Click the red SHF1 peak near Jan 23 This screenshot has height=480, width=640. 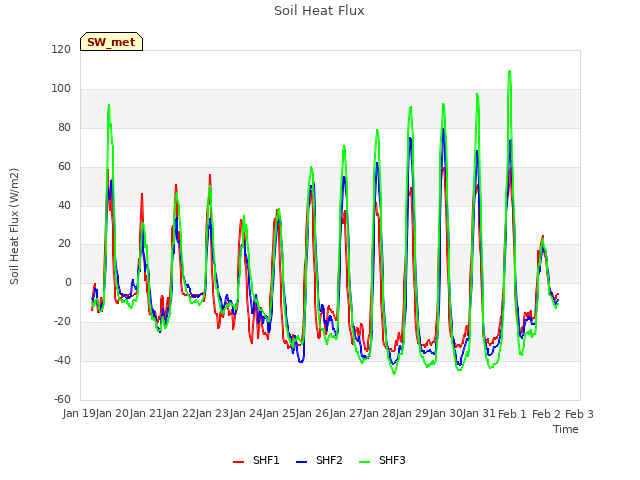click(x=210, y=175)
